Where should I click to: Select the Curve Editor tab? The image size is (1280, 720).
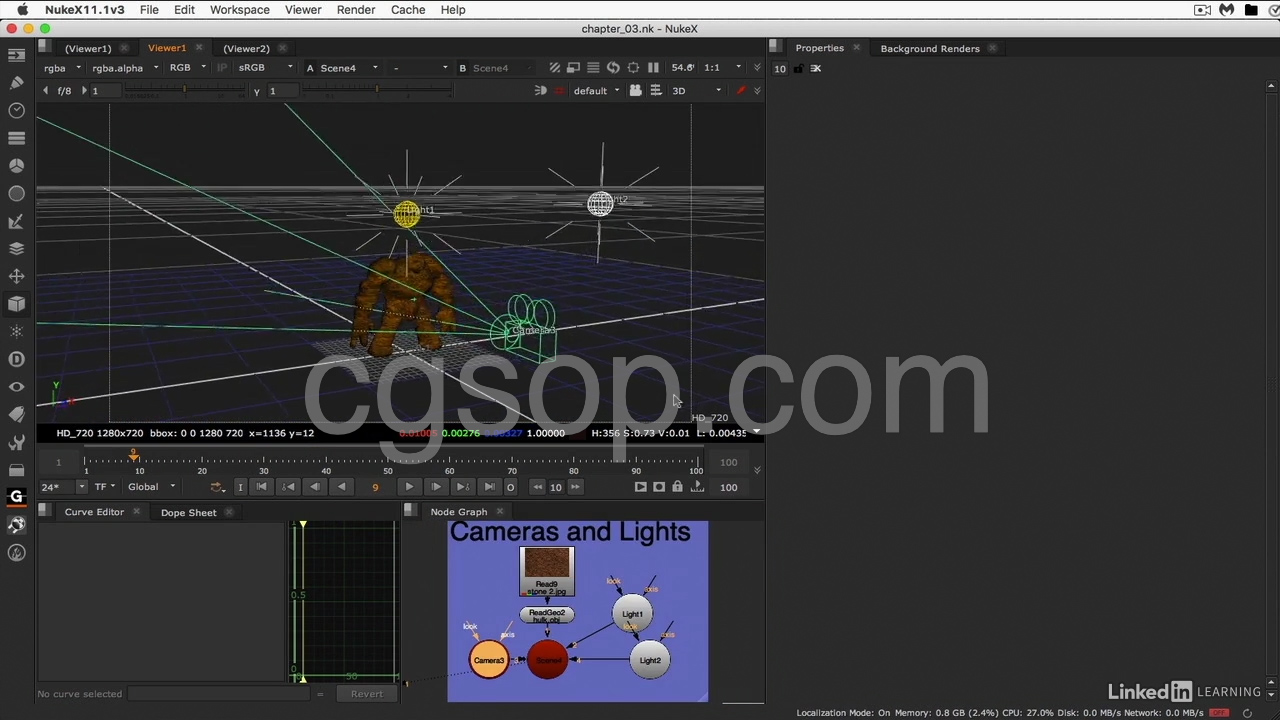pyautogui.click(x=94, y=512)
